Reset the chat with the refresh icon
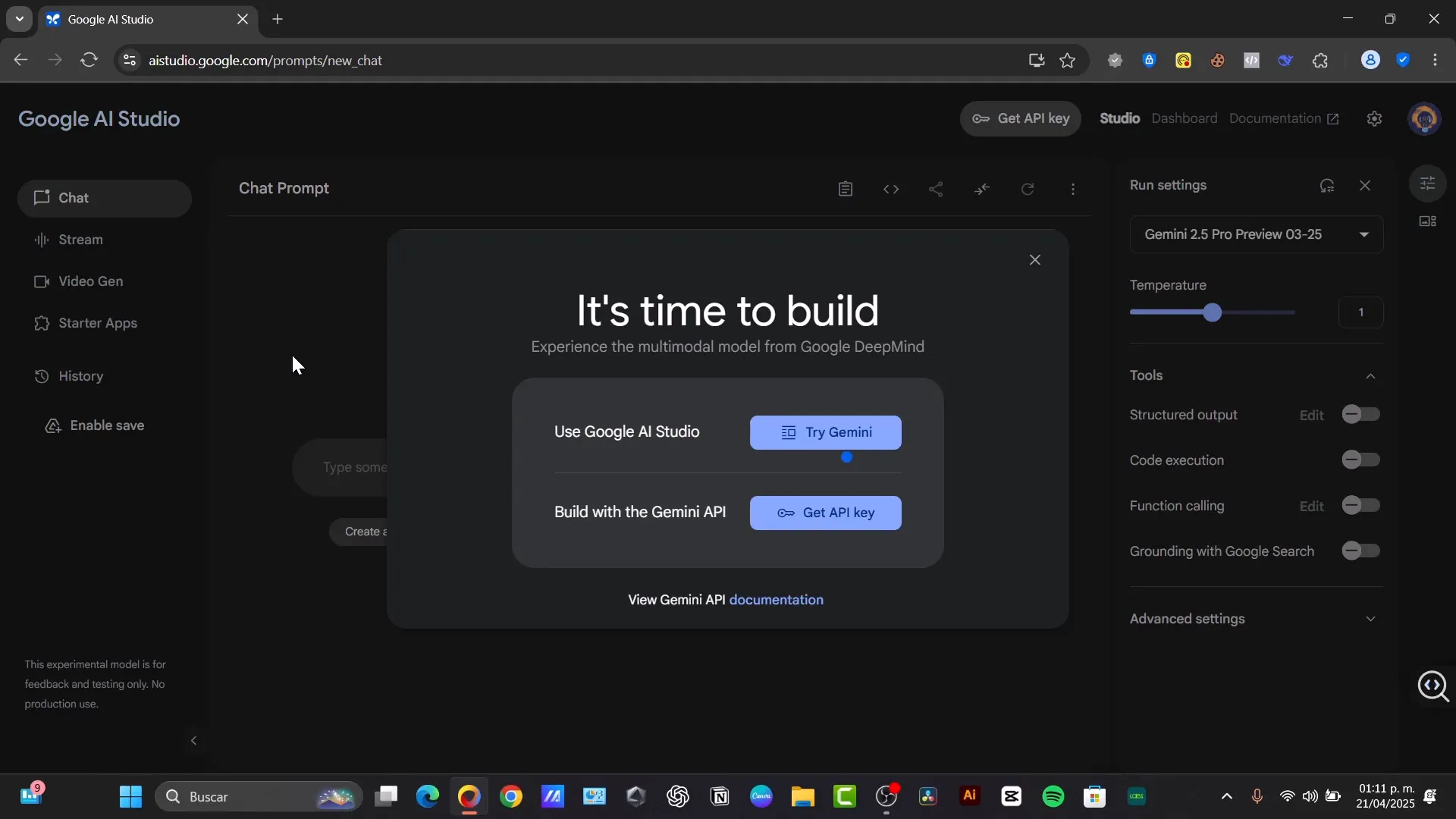This screenshot has width=1456, height=819. coord(1028,189)
